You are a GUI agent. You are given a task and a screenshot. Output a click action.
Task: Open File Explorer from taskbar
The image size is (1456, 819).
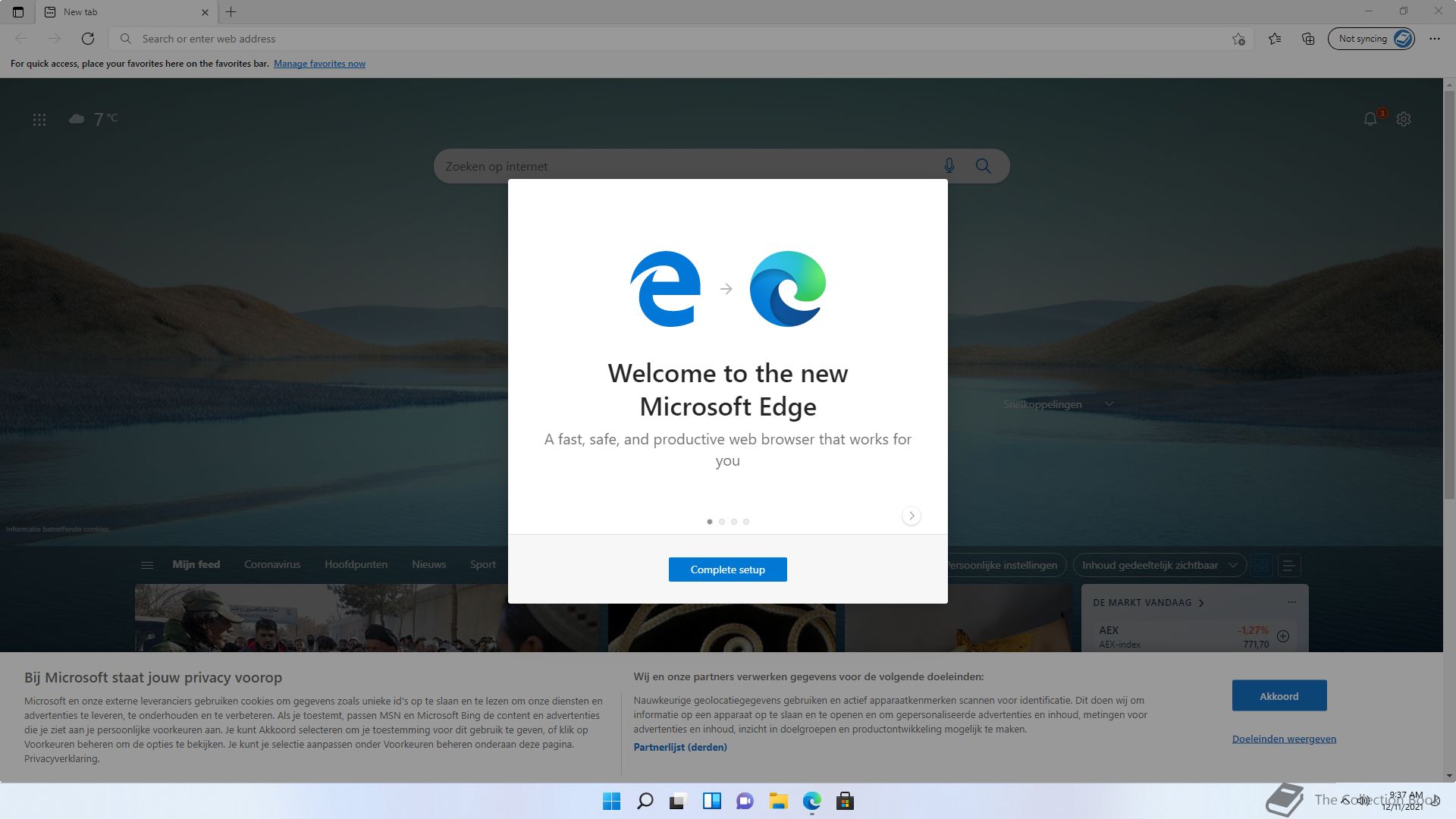tap(778, 801)
